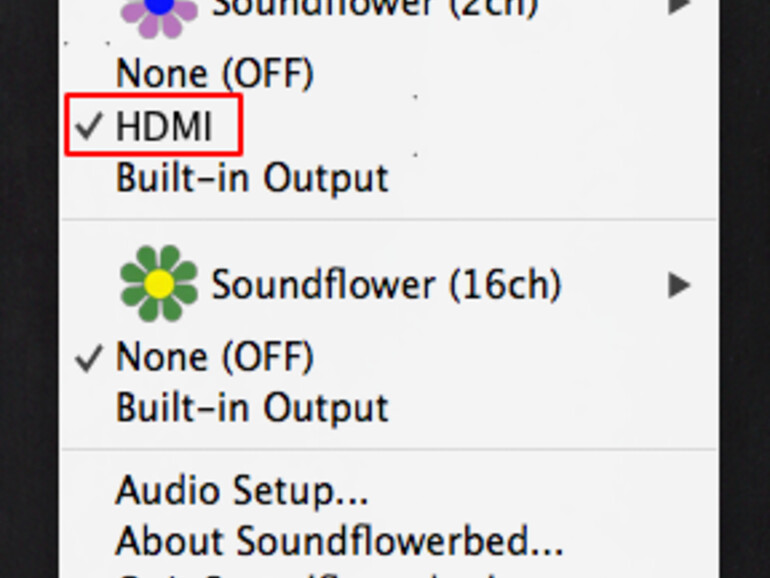Click the dark area left of the menu
The image size is (770, 578).
[28, 300]
